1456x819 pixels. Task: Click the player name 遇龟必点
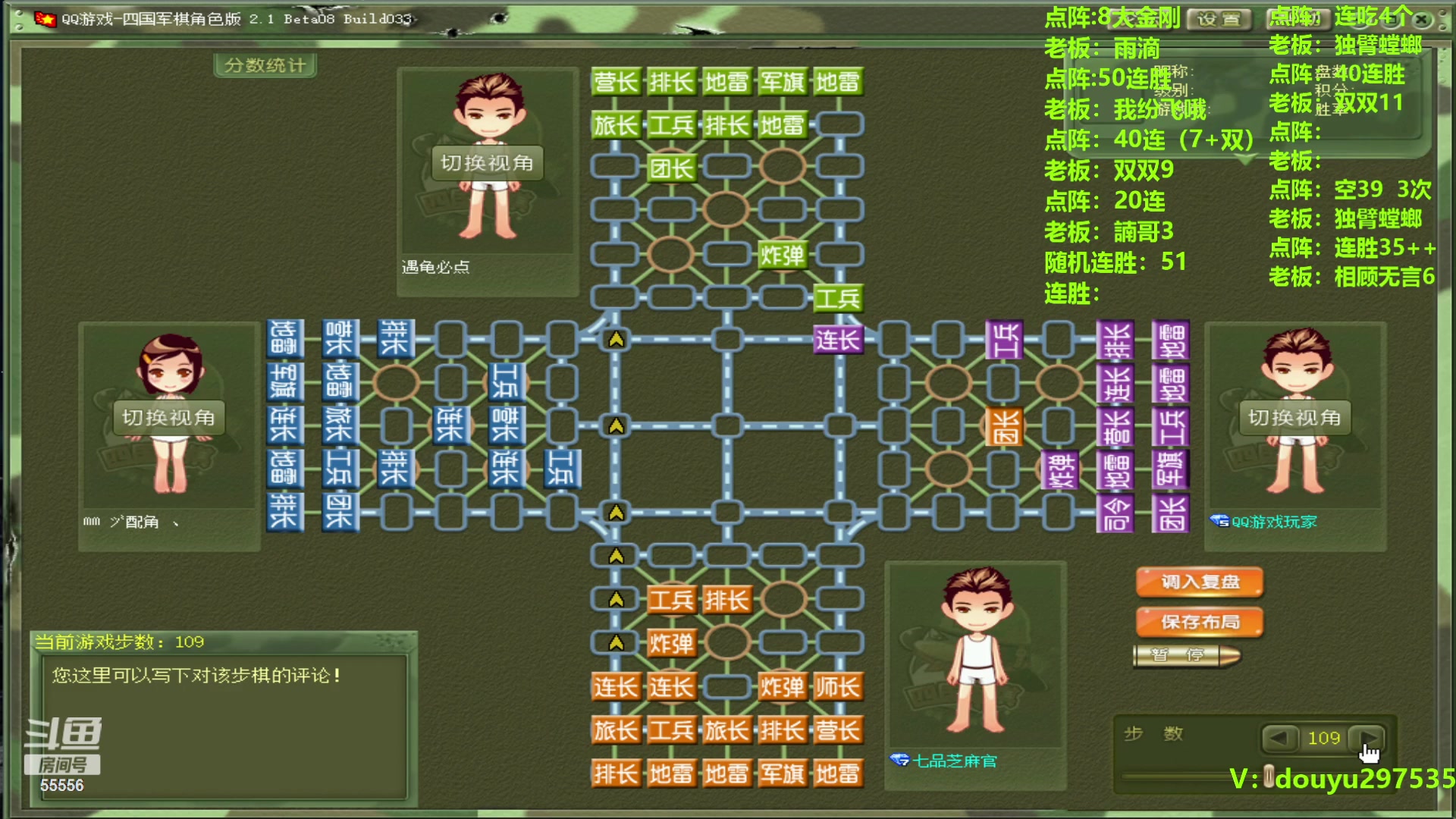pos(435,267)
